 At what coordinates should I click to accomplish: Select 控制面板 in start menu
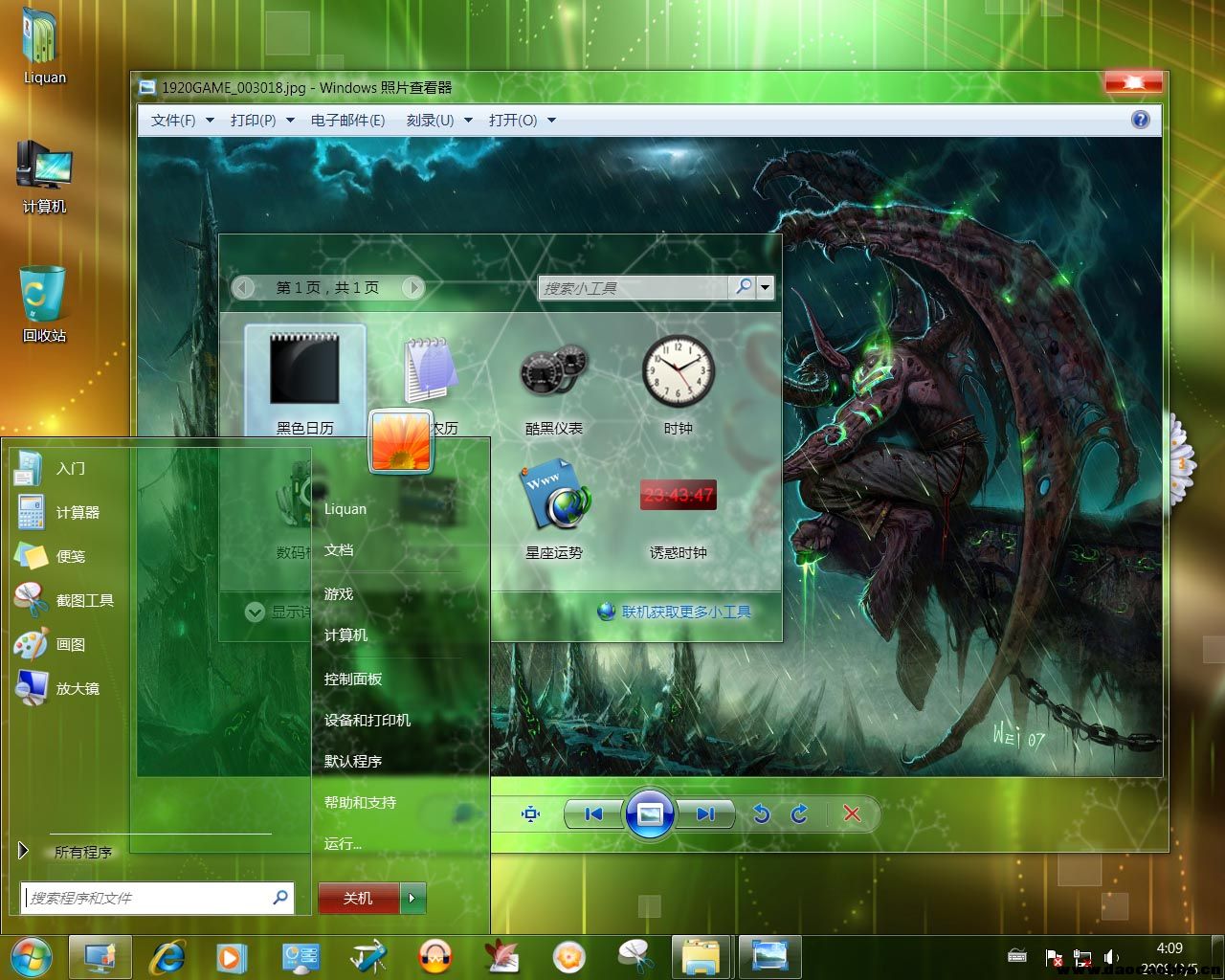[353, 679]
